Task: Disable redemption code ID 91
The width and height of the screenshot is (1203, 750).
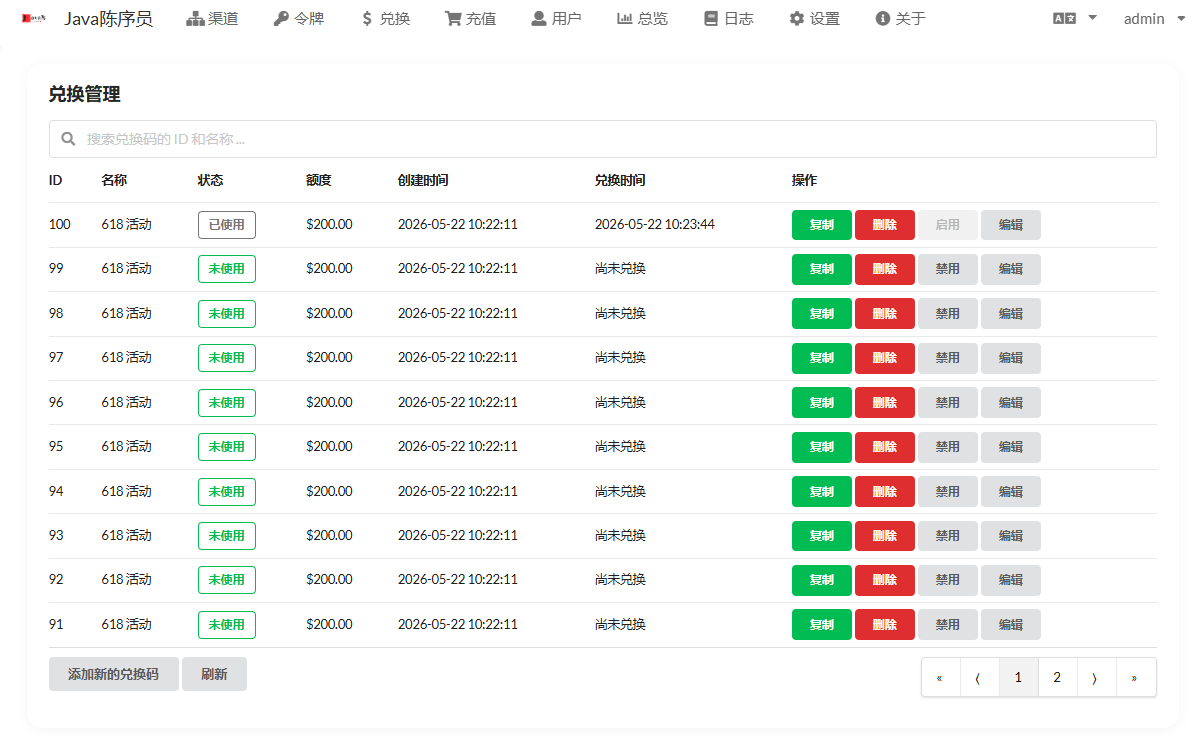Action: click(x=948, y=624)
